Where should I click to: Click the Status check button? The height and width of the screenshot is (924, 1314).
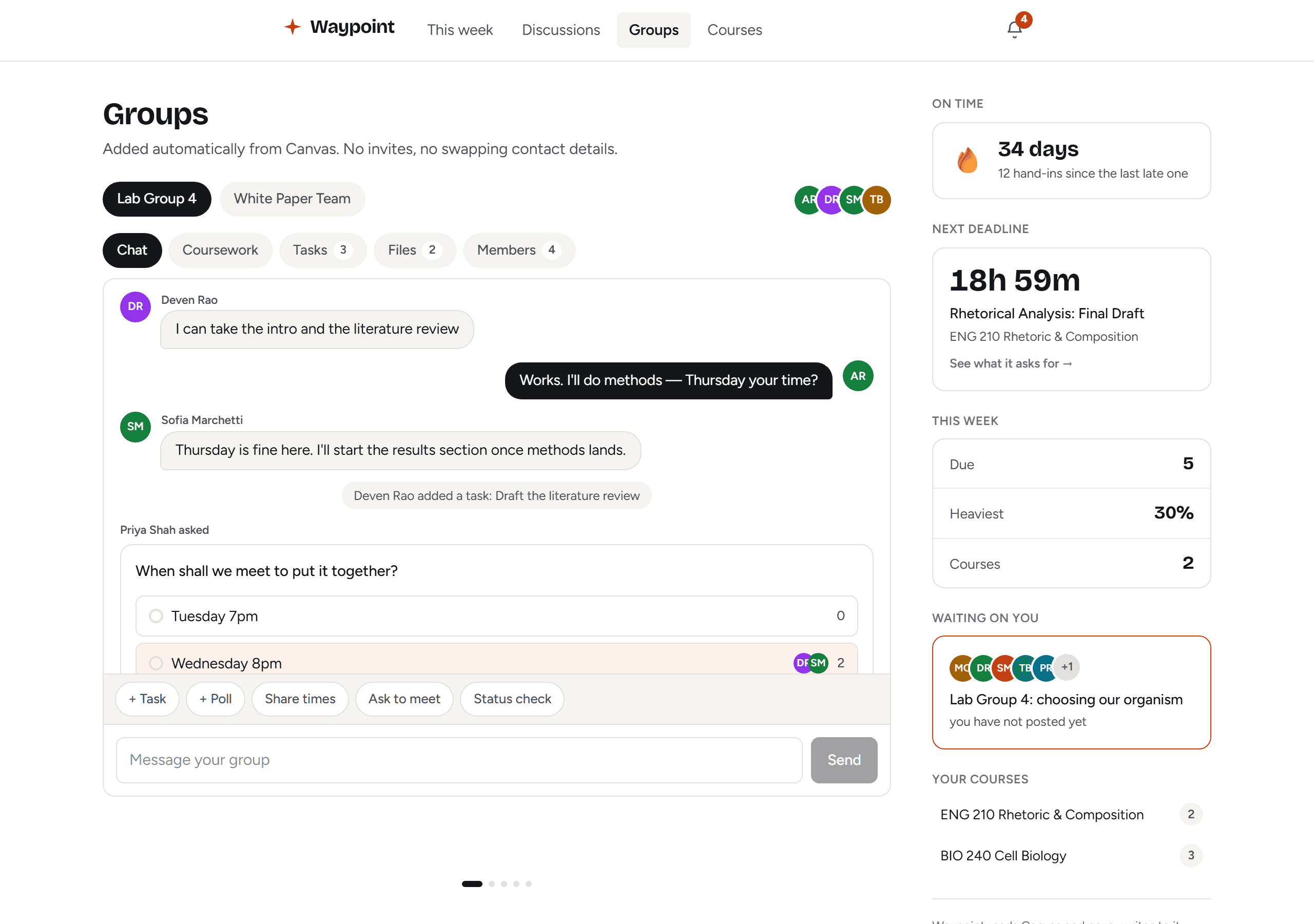click(x=512, y=699)
